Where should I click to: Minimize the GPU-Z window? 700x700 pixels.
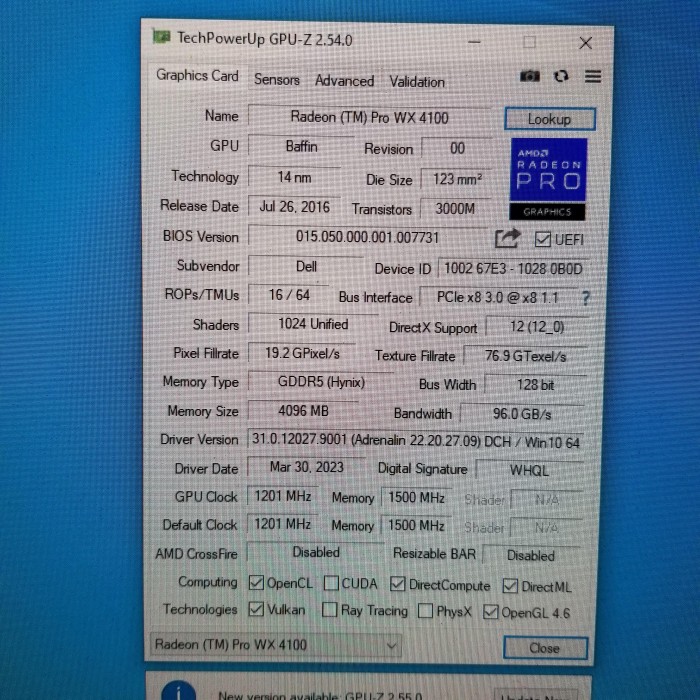pos(474,42)
